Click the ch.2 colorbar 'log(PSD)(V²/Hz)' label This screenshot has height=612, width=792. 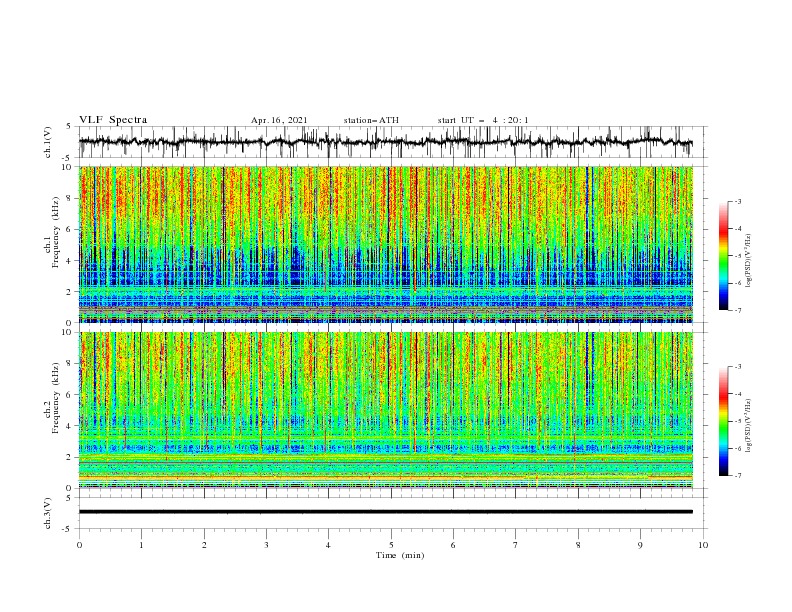(x=748, y=426)
